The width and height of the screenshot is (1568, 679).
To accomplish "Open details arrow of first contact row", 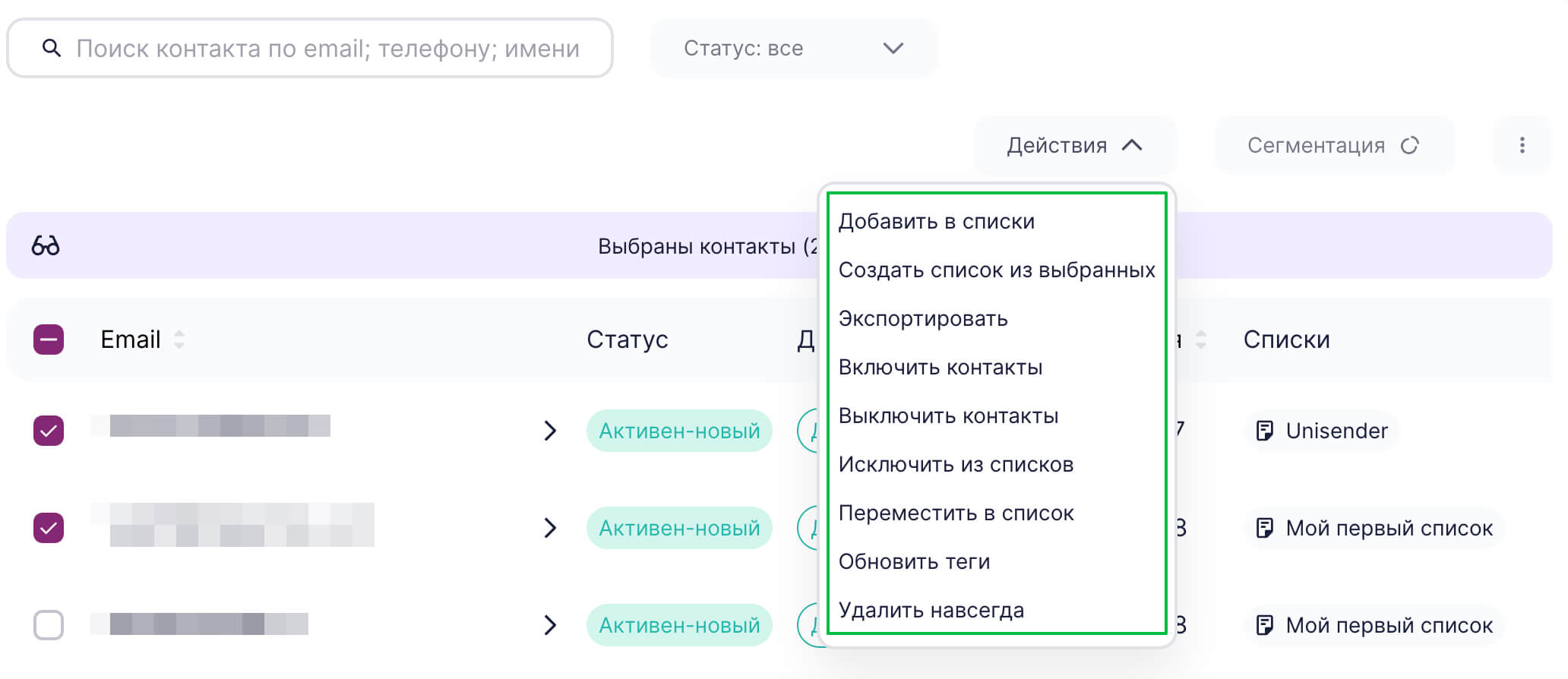I will point(550,431).
